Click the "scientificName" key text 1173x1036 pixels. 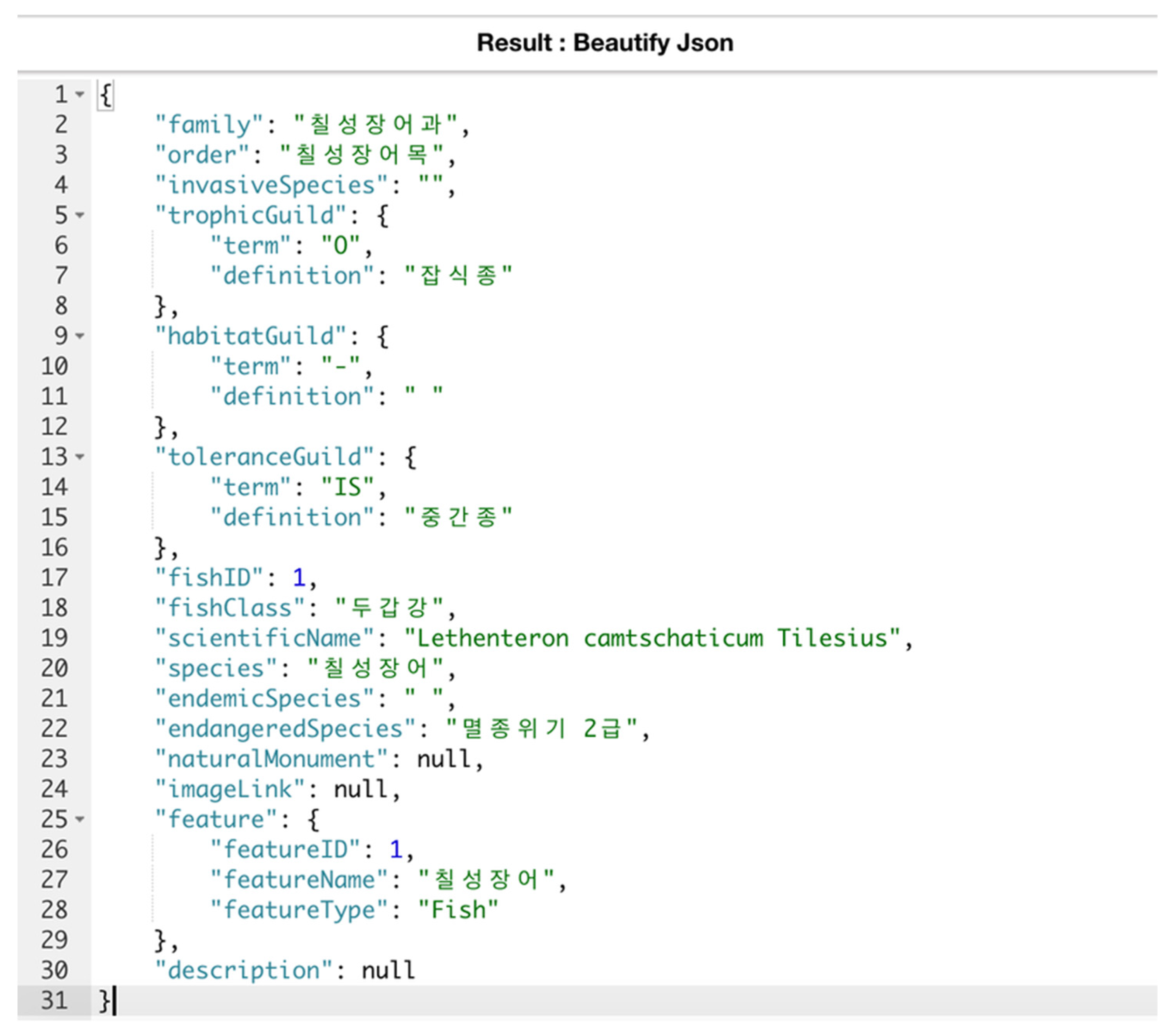265,638
